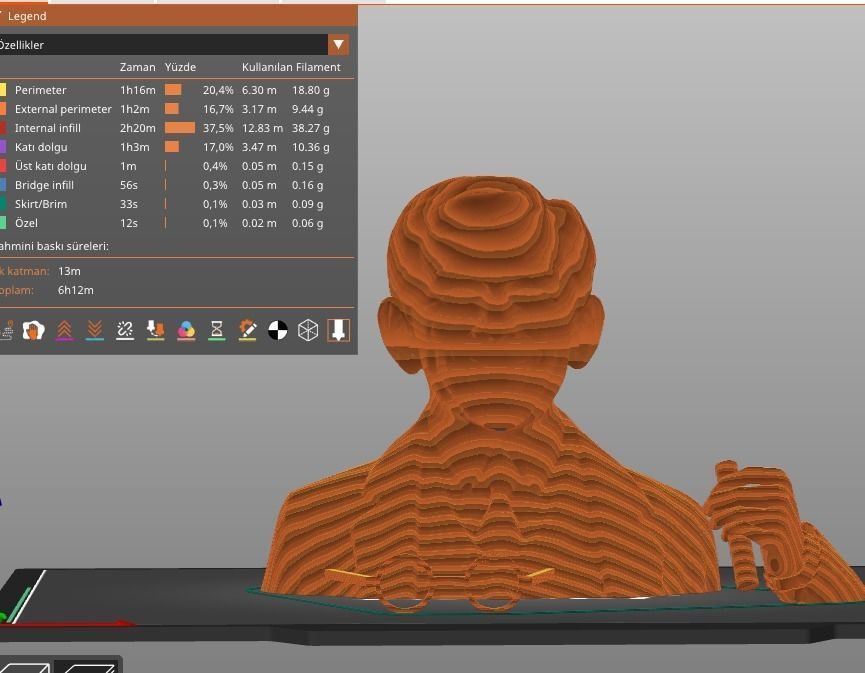Click the Perimeter feature label
865x673 pixels.
pyautogui.click(x=40, y=90)
